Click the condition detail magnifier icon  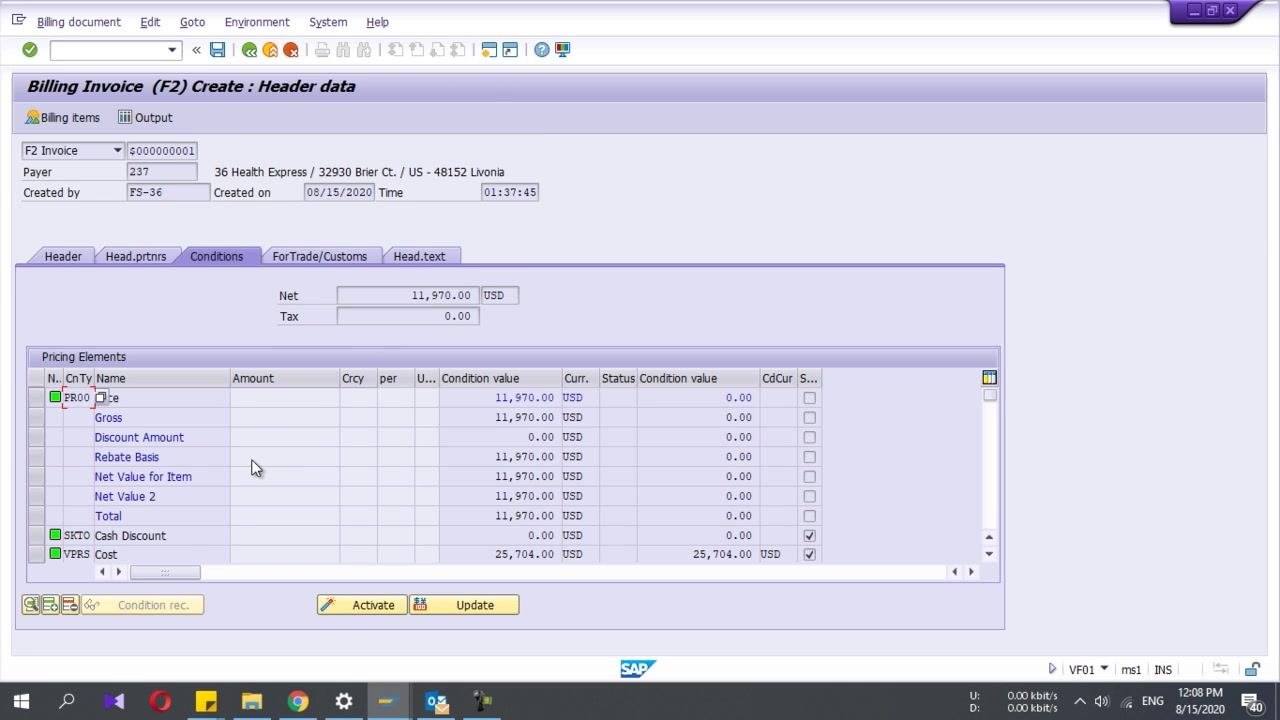tap(31, 605)
